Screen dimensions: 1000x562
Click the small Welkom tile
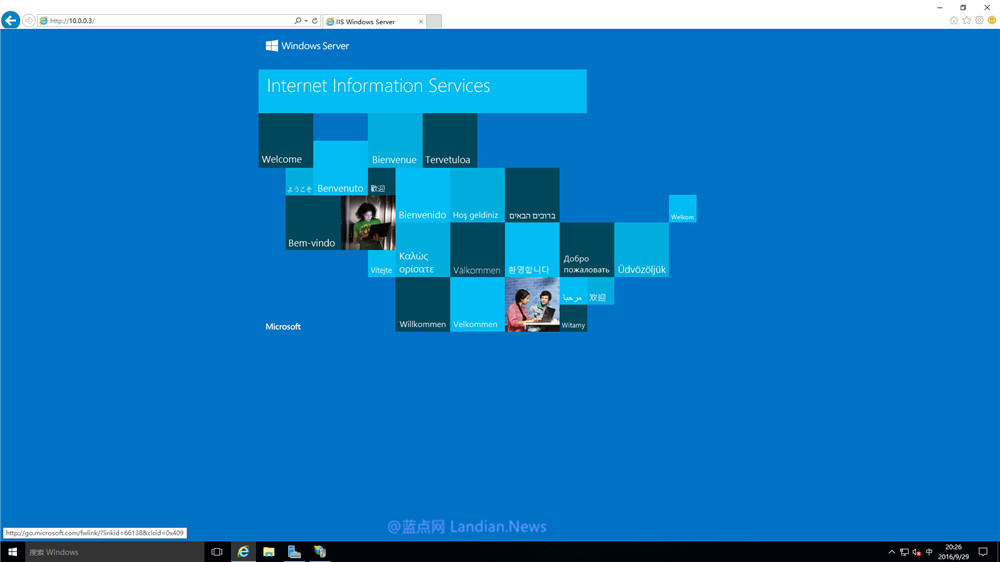coord(682,209)
